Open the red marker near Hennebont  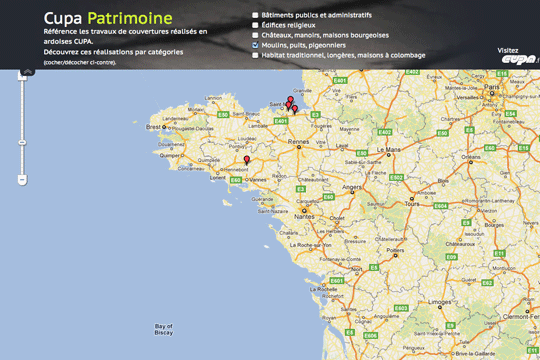[x=247, y=161]
